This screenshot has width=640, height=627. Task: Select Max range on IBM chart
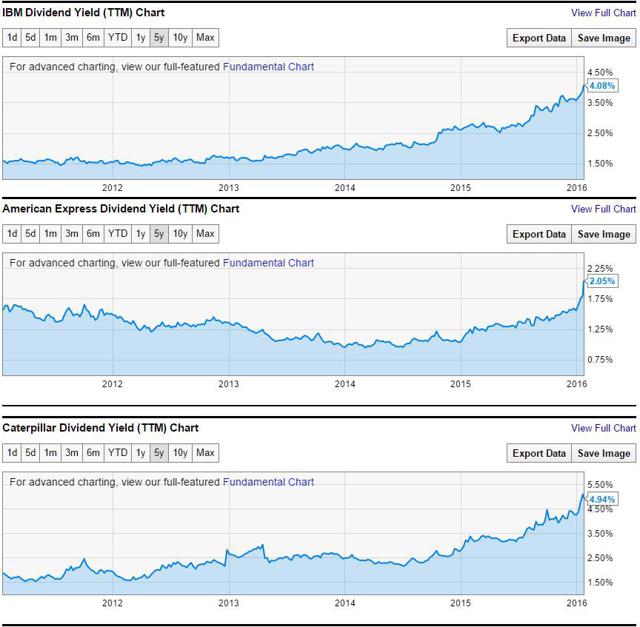click(x=205, y=38)
